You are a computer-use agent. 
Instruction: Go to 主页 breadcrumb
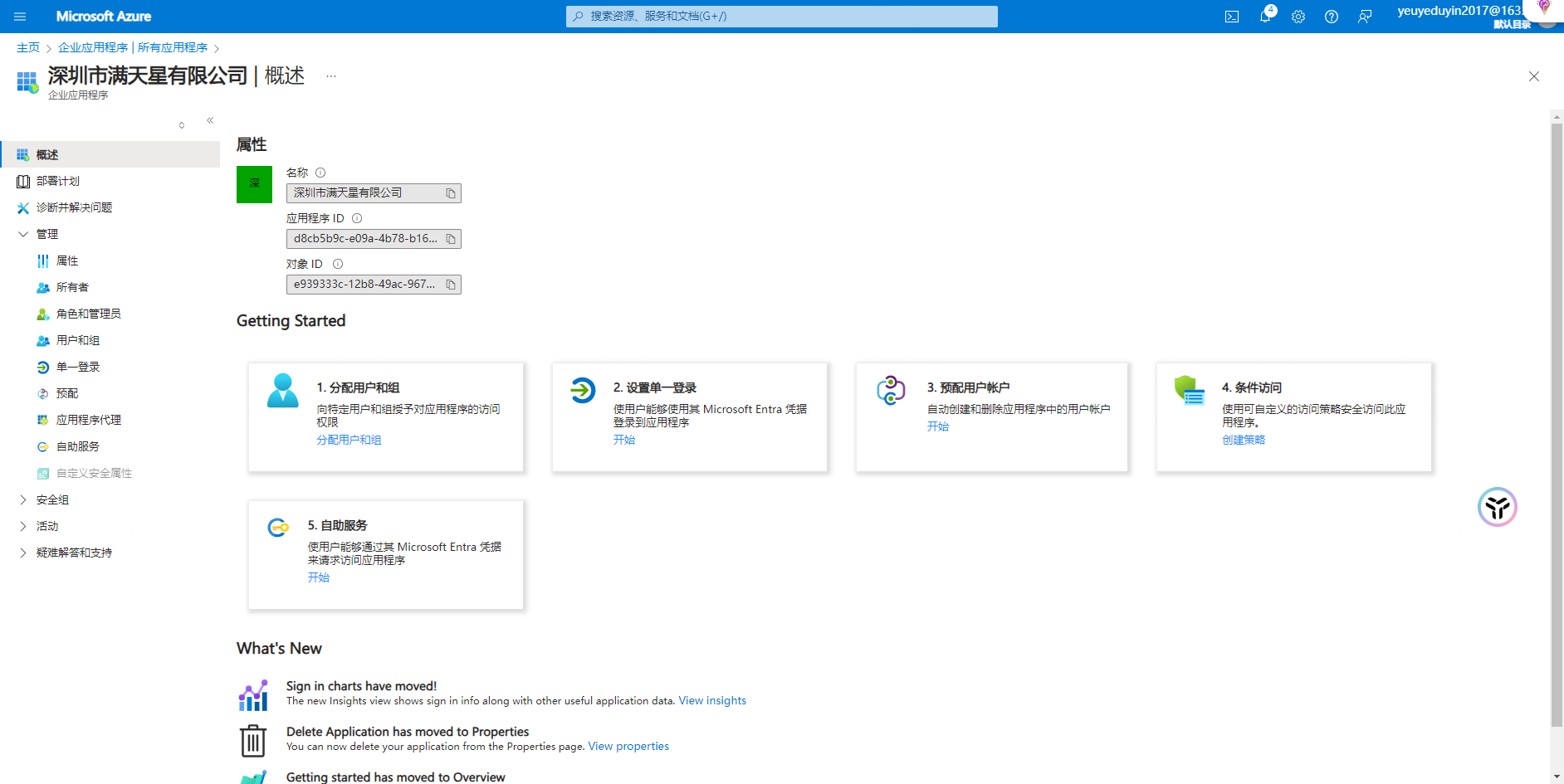pos(28,47)
